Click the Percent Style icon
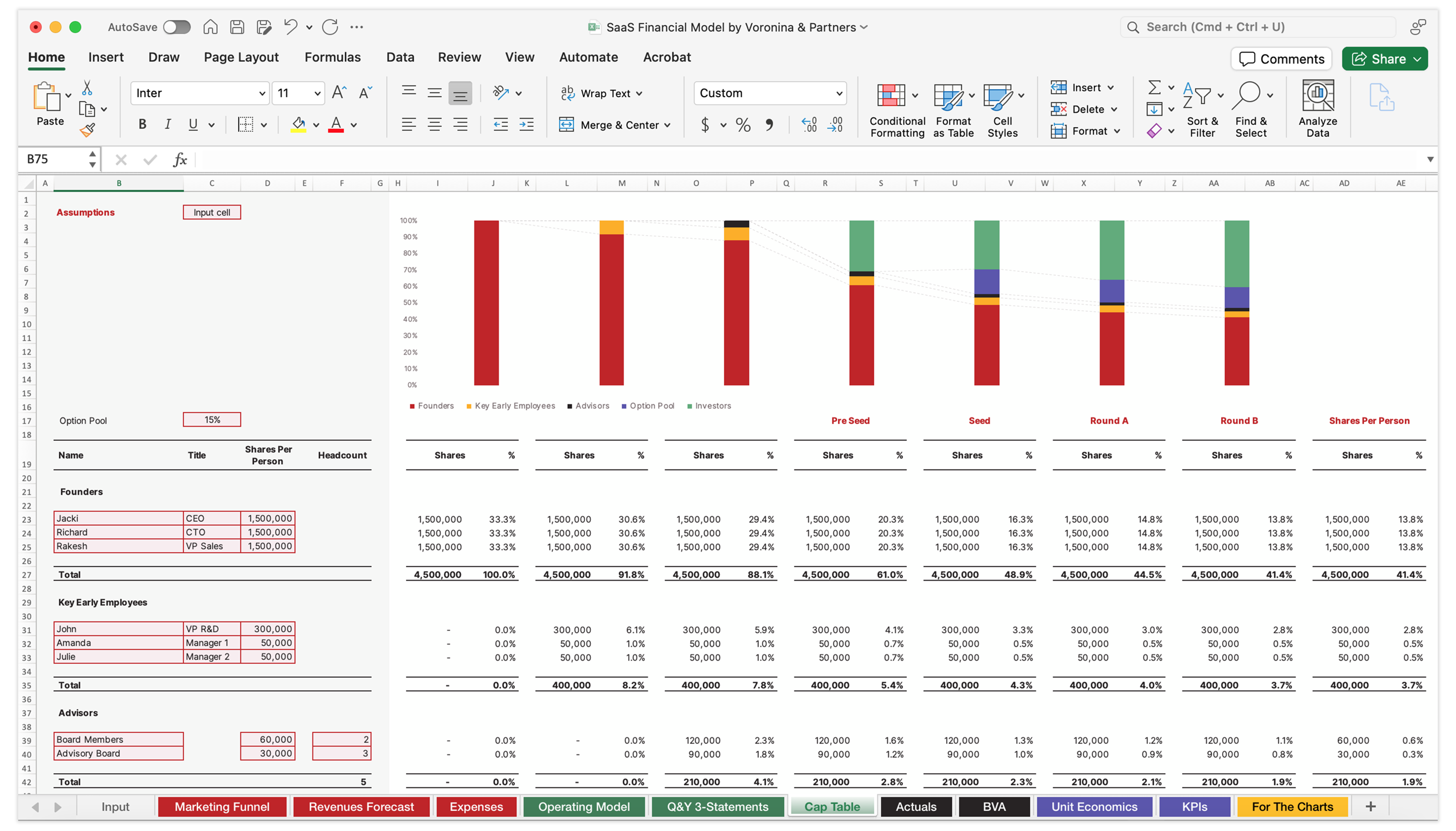Viewport: 1456px width, 831px height. coord(743,124)
